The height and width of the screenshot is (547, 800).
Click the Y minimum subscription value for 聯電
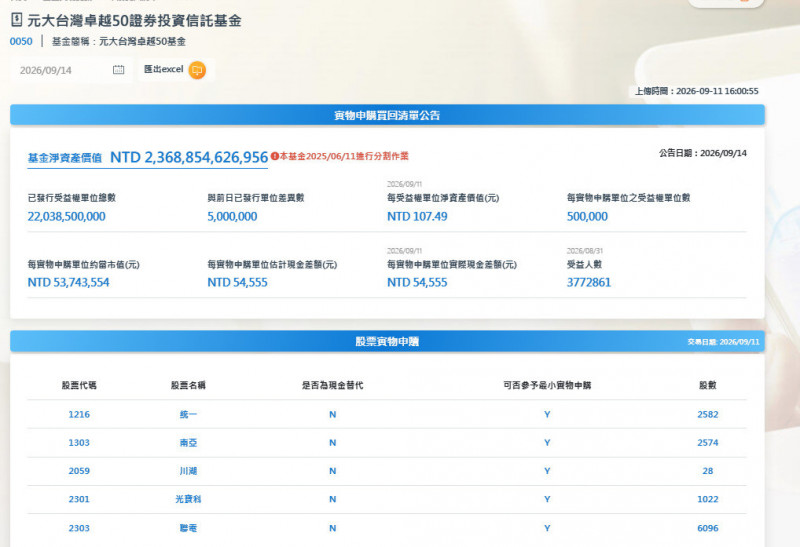pyautogui.click(x=547, y=528)
